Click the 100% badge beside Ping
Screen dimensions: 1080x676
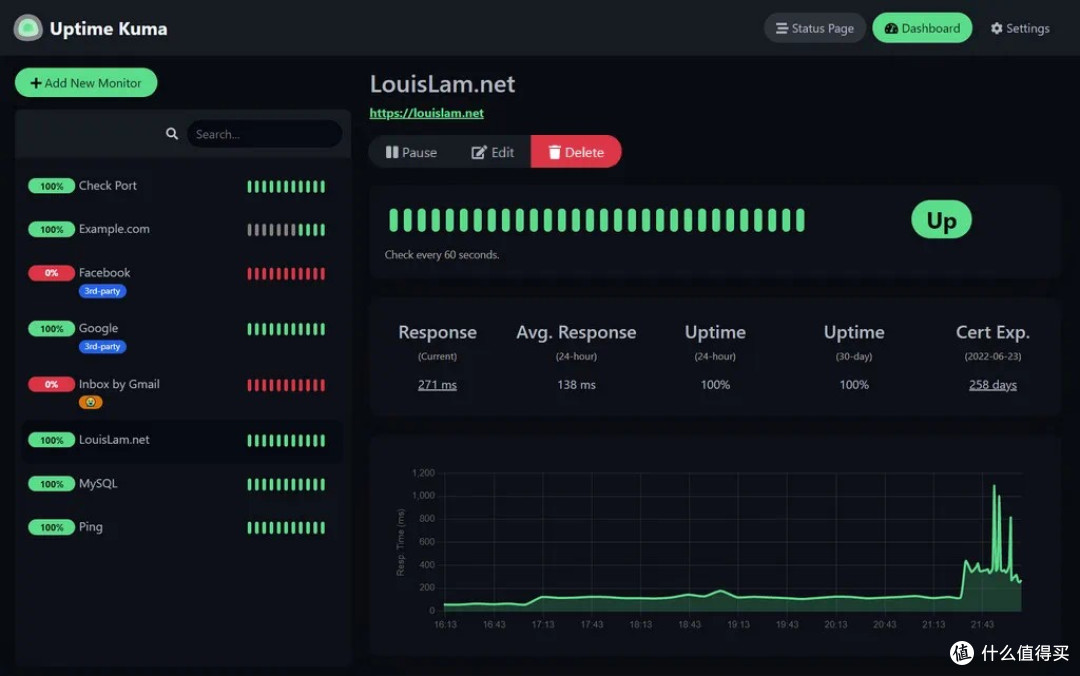51,527
